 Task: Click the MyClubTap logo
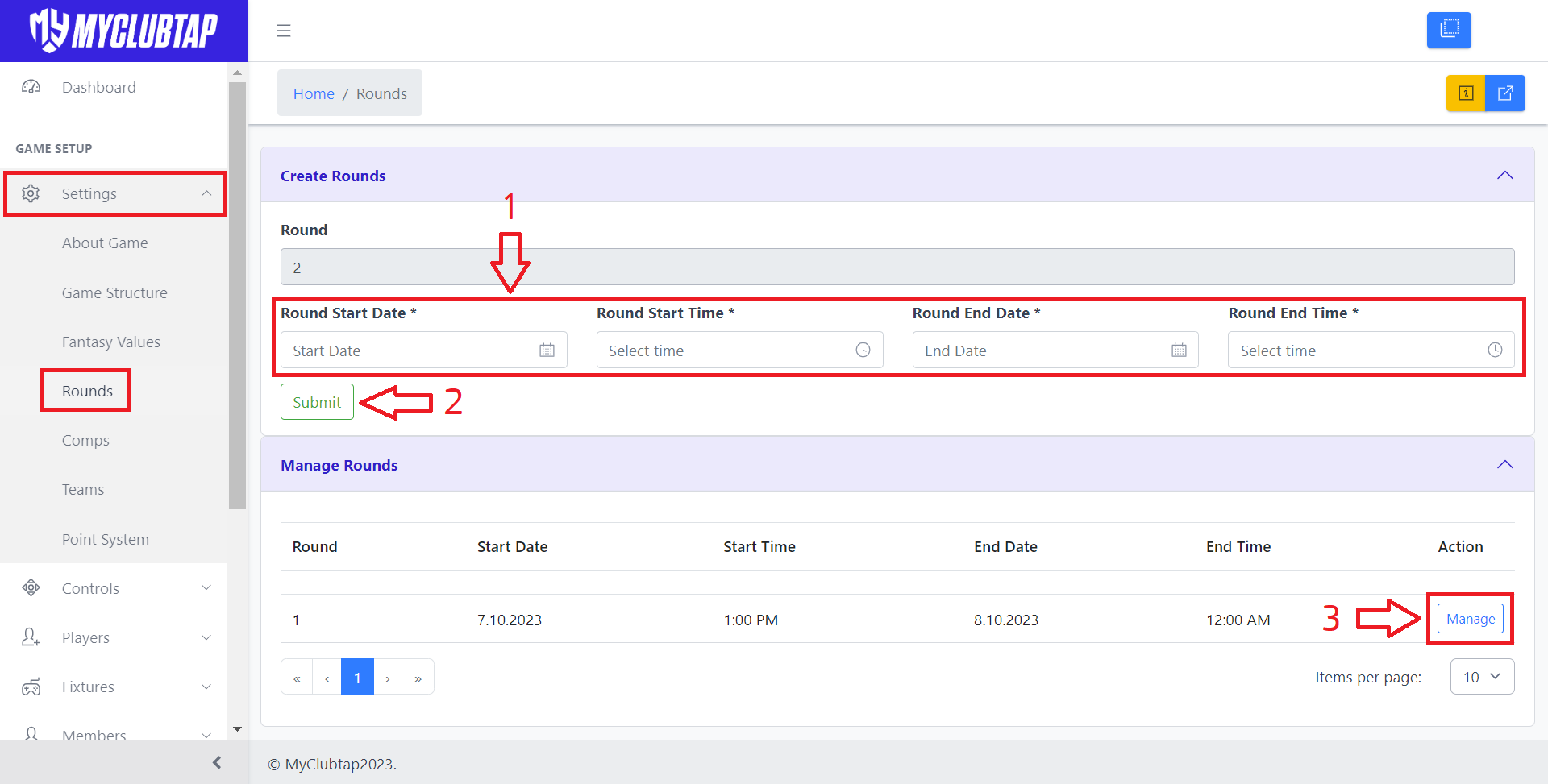[x=123, y=31]
